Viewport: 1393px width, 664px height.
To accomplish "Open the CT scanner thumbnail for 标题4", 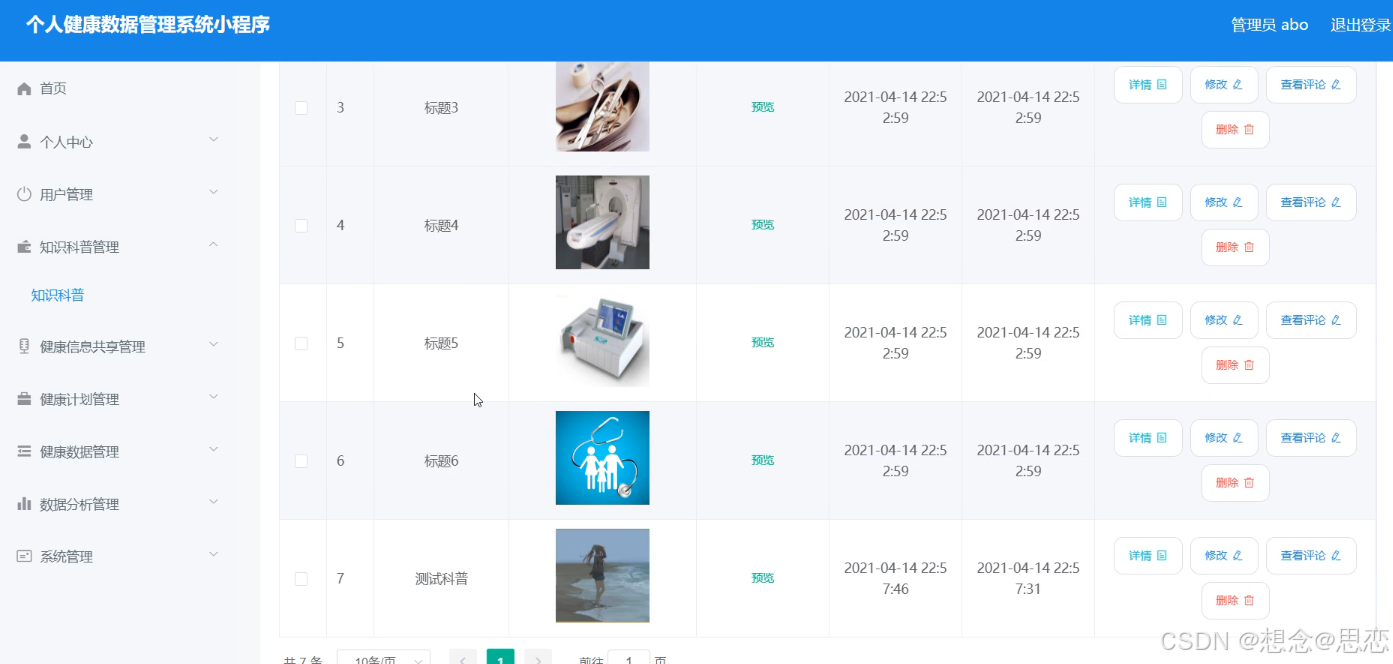I will tap(602, 222).
